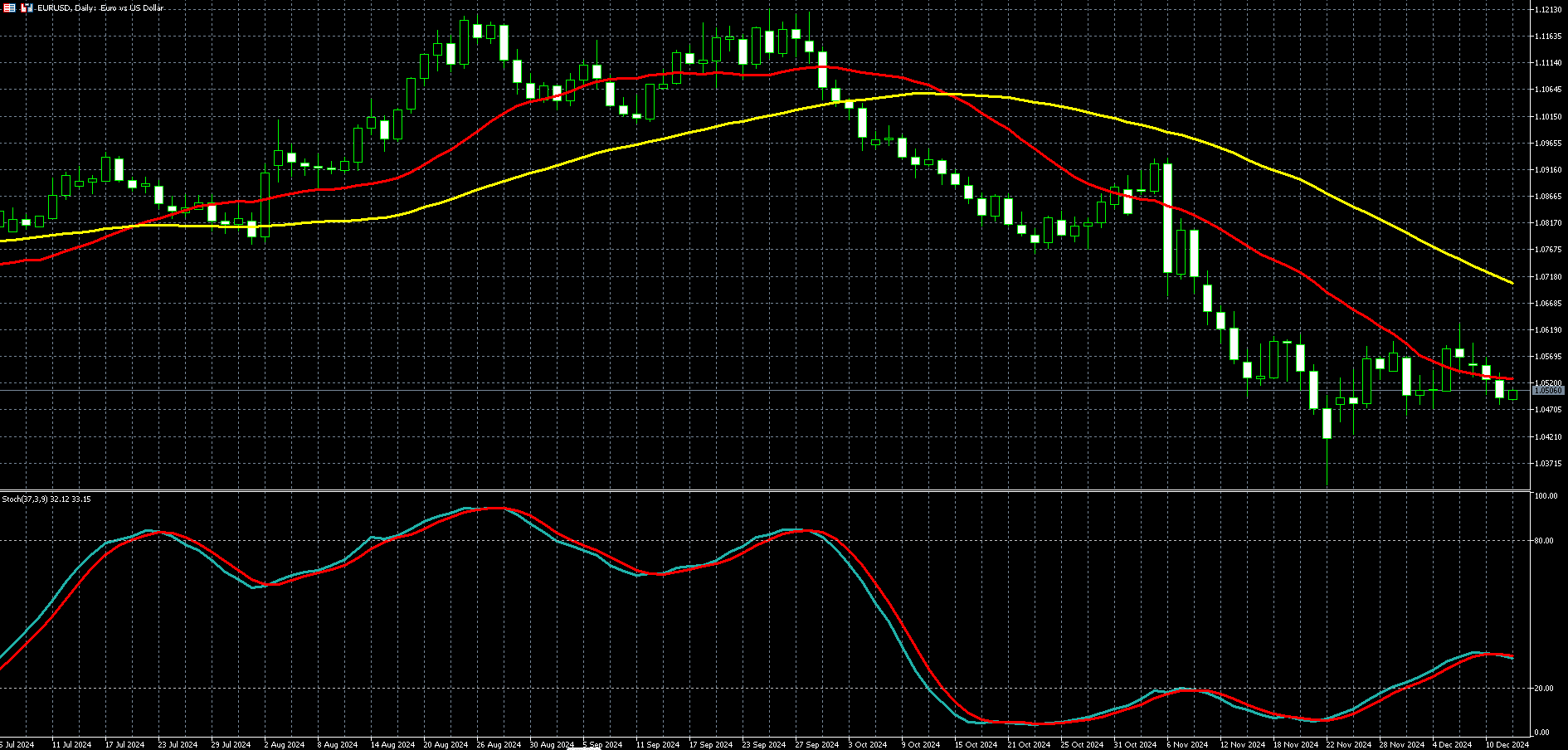Click the 2 Aug 2024 date label
The width and height of the screenshot is (1568, 750).
(x=284, y=744)
